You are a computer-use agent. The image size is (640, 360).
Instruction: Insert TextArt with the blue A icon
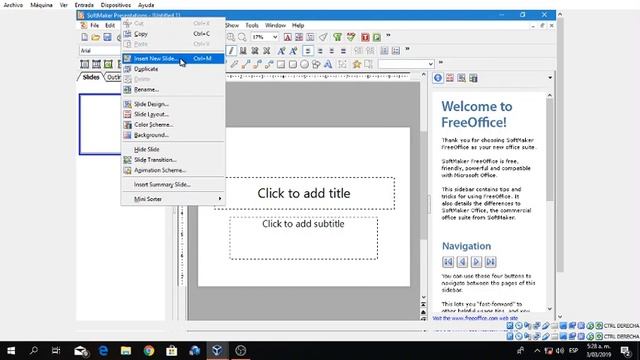[x=328, y=64]
